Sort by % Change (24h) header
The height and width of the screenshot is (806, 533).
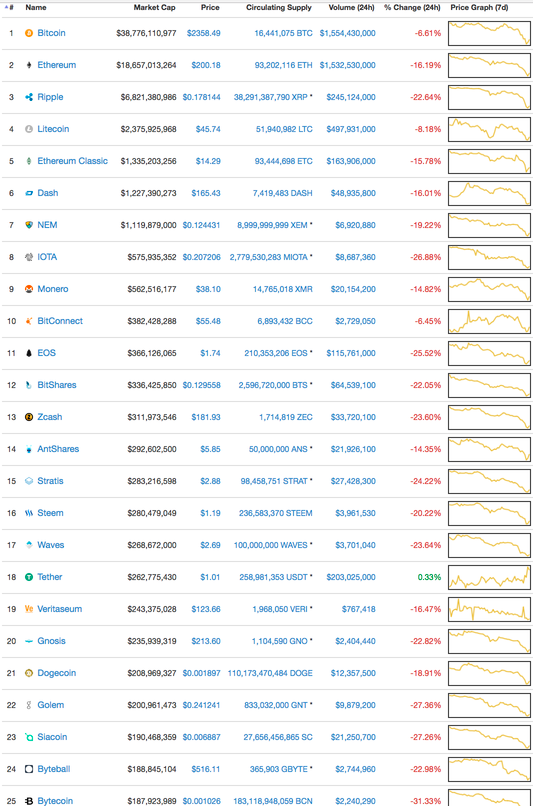[x=412, y=7]
